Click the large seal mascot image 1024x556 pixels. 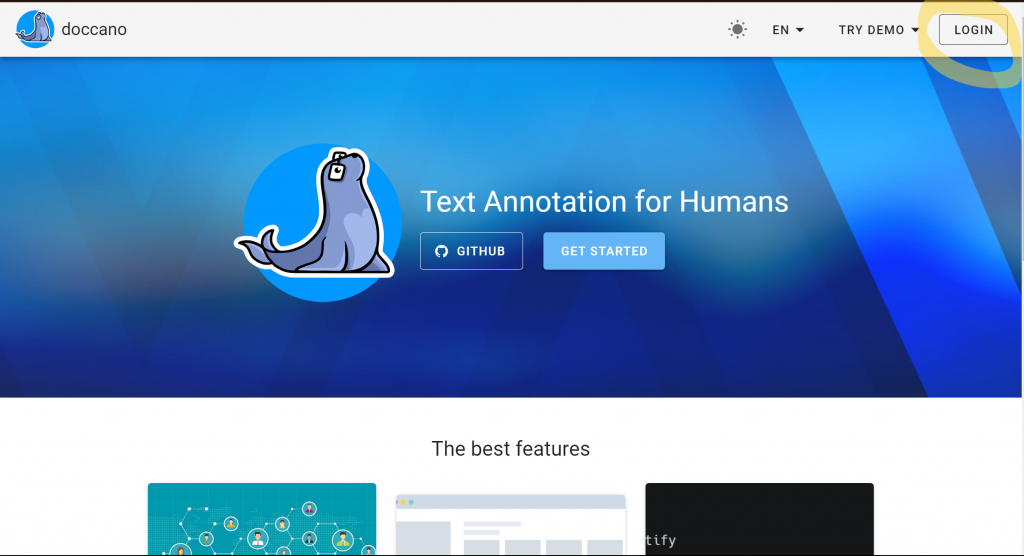(x=319, y=222)
